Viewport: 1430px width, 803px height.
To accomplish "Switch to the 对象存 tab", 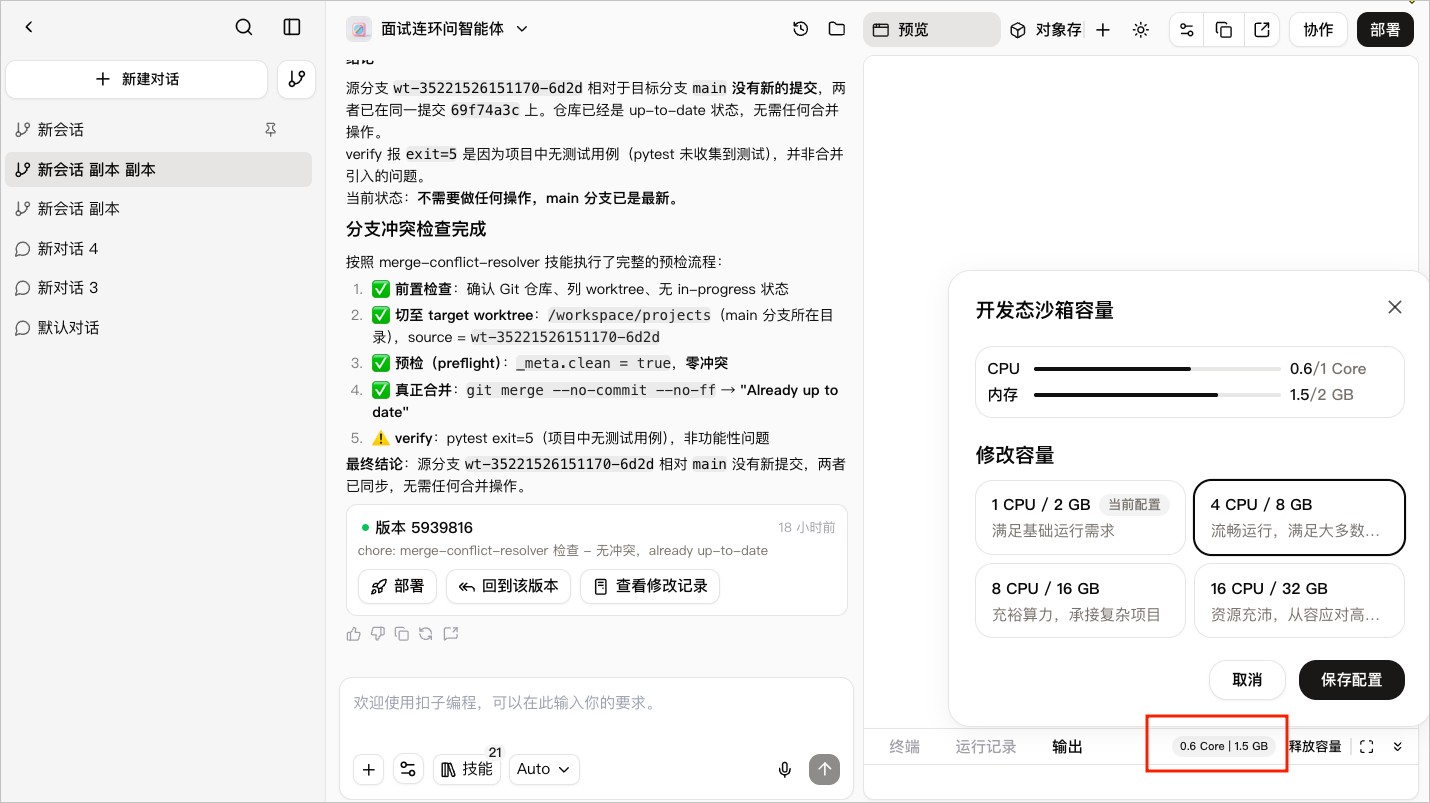I will point(1045,30).
